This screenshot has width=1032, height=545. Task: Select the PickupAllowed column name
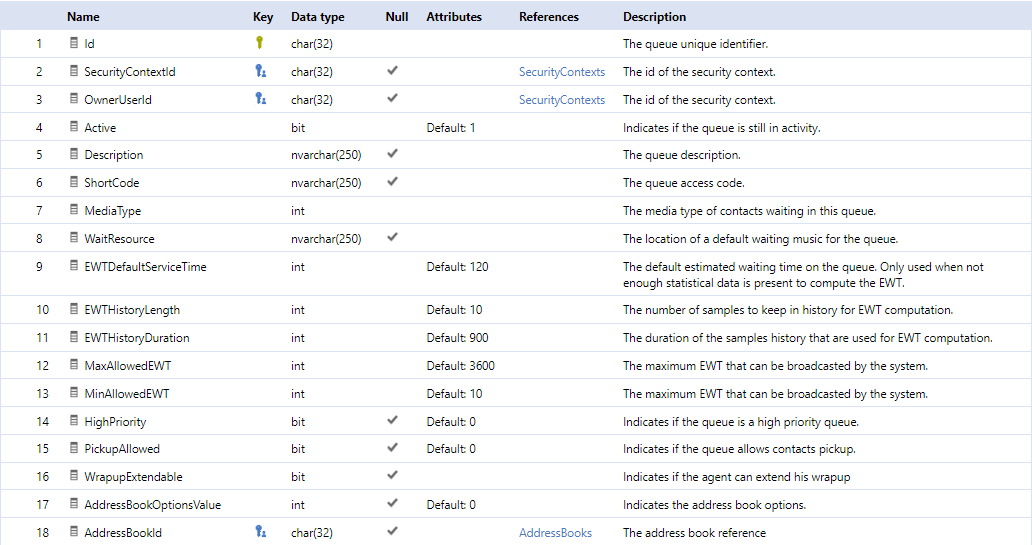click(x=122, y=450)
